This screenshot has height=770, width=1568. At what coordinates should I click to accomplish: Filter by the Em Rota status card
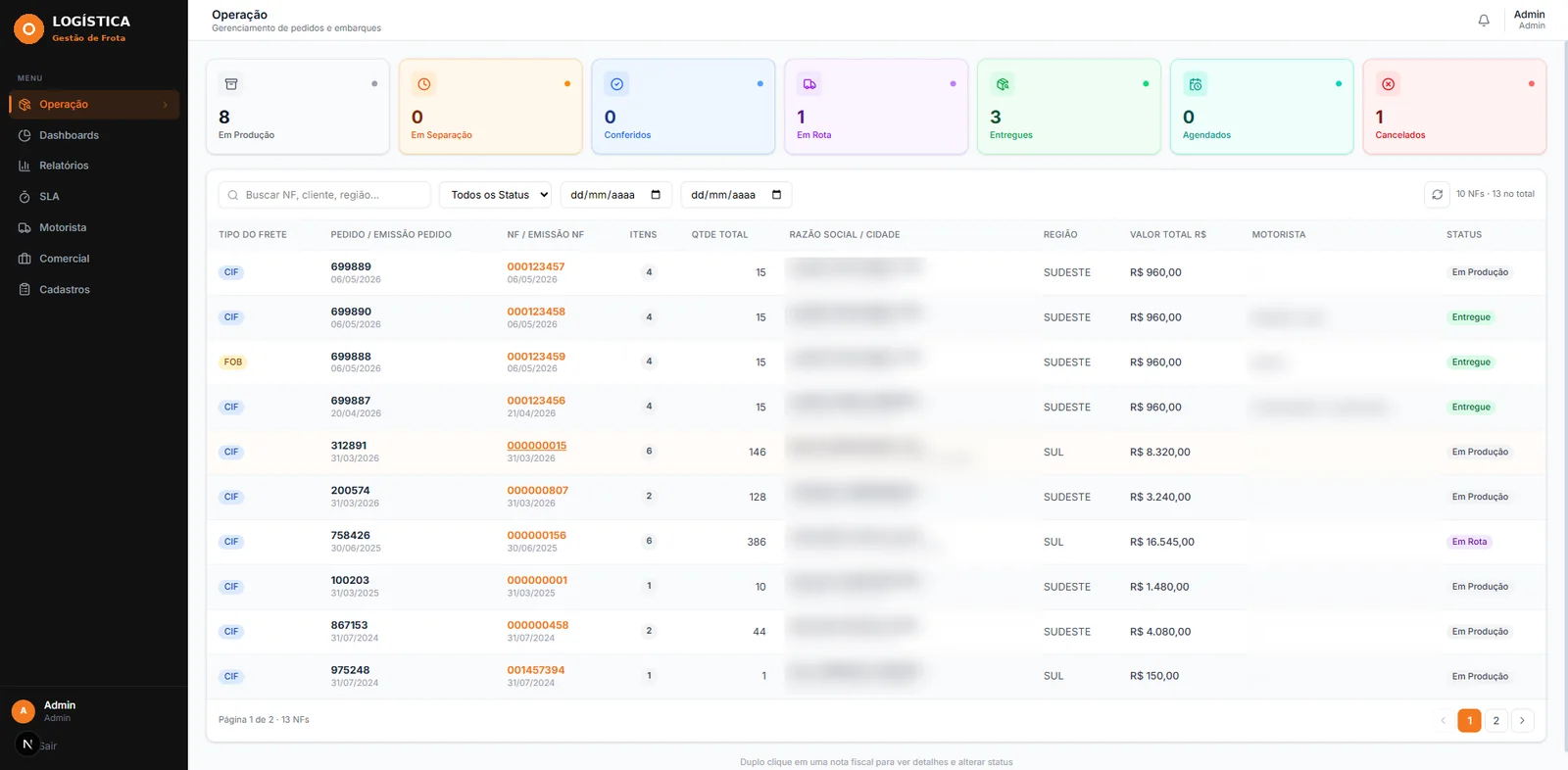[x=876, y=107]
